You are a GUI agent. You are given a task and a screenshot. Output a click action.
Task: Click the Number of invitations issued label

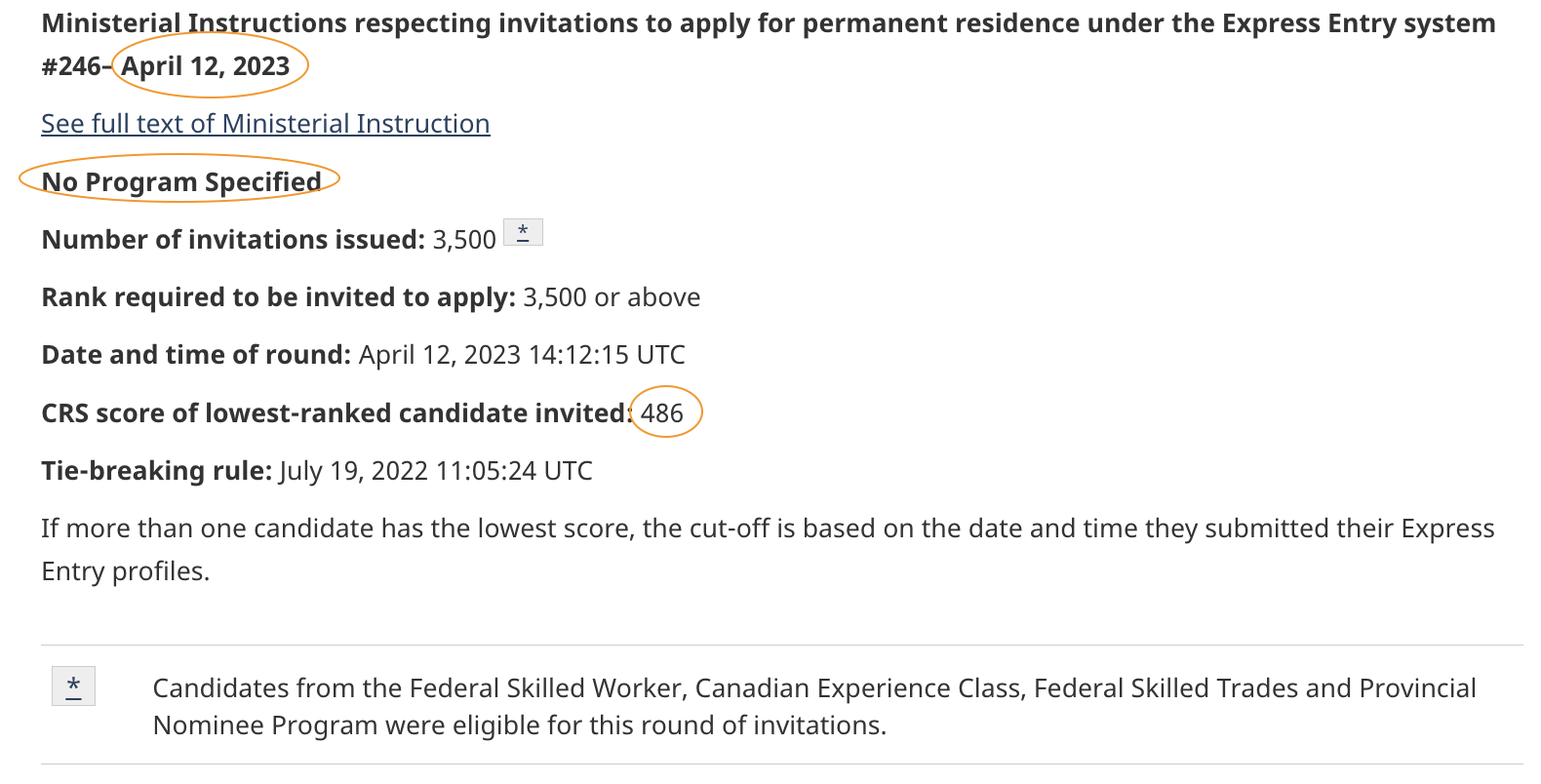(233, 240)
